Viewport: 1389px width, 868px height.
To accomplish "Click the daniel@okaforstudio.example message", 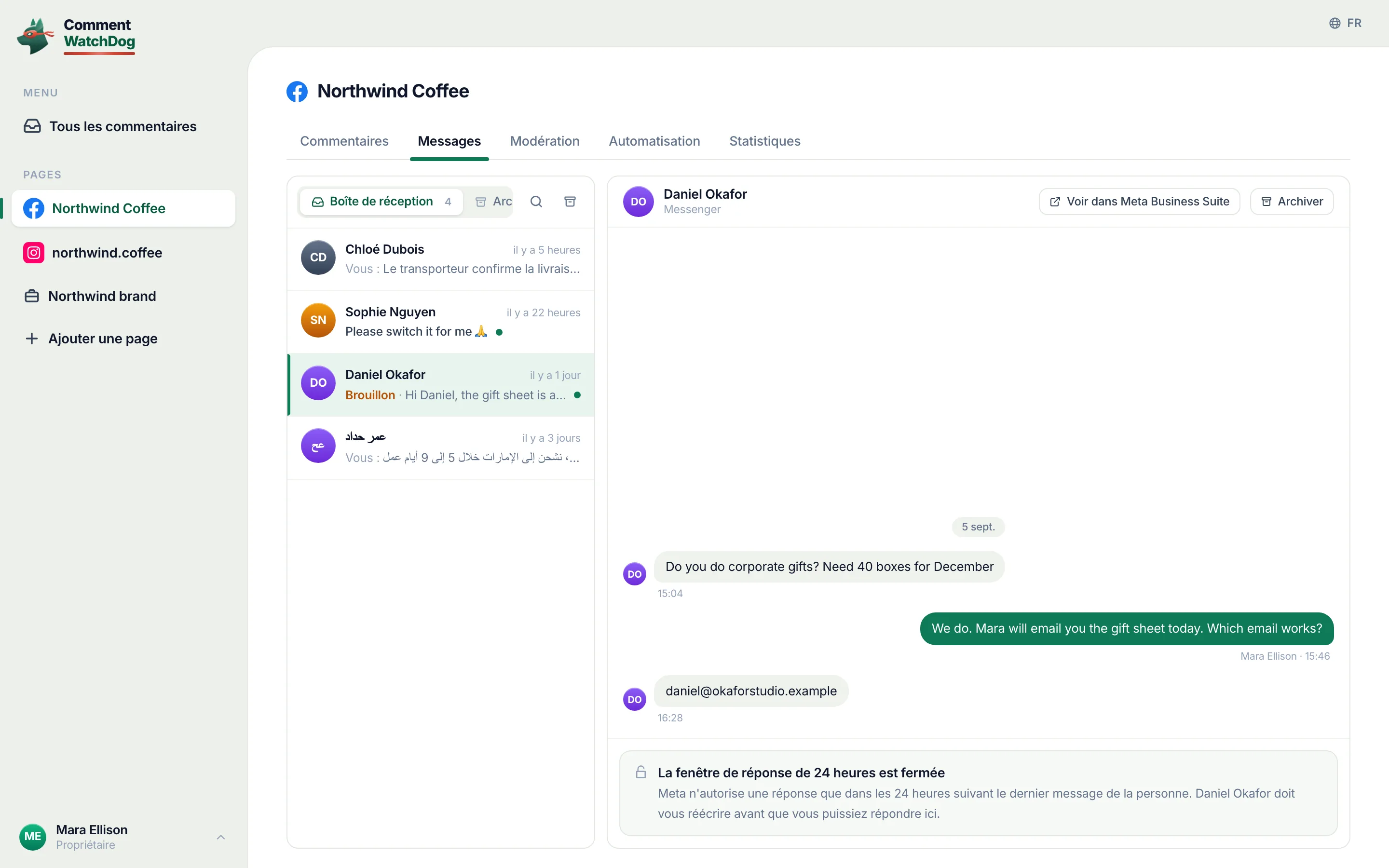I will coord(751,691).
